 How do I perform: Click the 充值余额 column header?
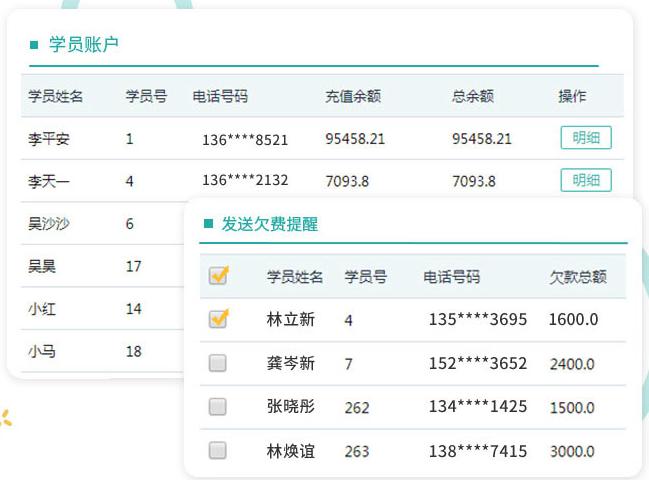352,96
